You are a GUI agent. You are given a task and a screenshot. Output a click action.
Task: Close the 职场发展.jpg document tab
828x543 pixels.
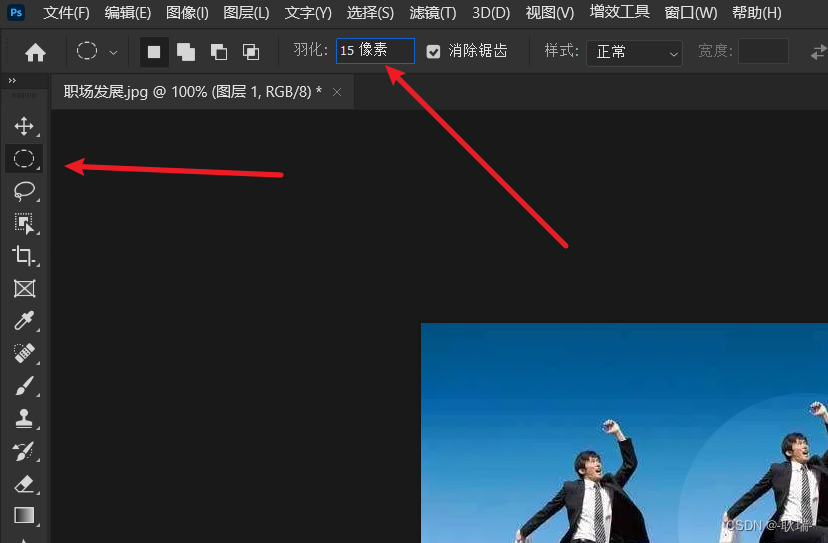337,92
